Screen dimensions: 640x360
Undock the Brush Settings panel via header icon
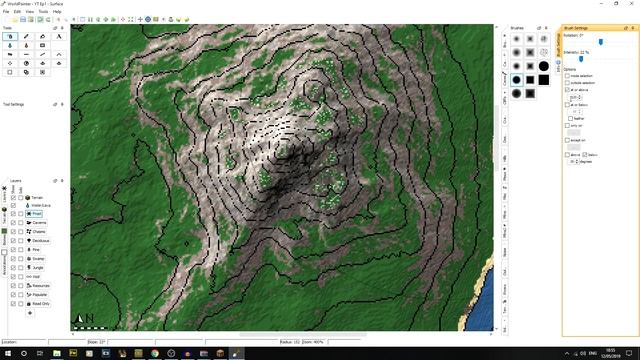[x=626, y=28]
